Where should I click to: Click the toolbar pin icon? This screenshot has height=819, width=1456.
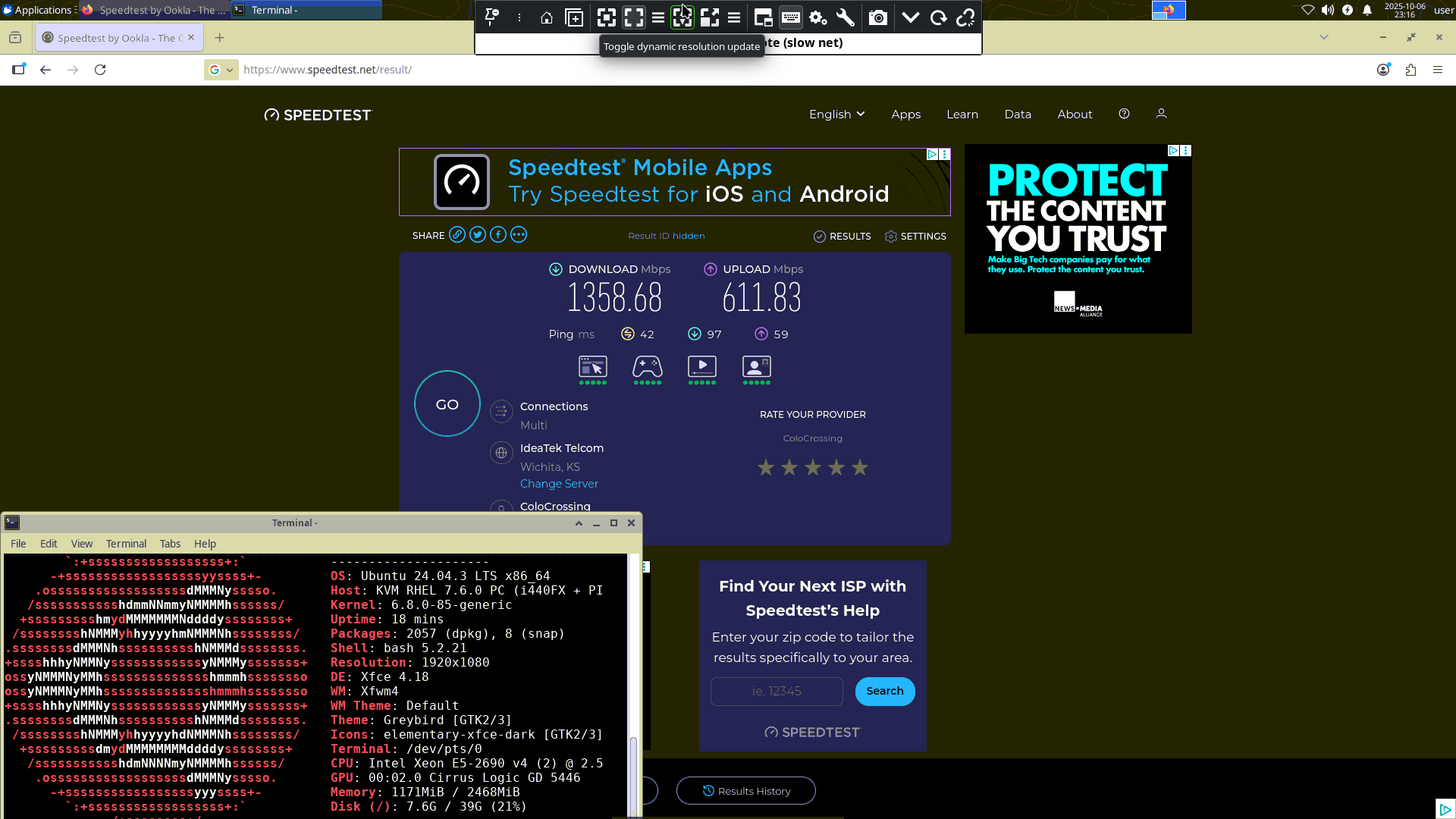[x=491, y=18]
